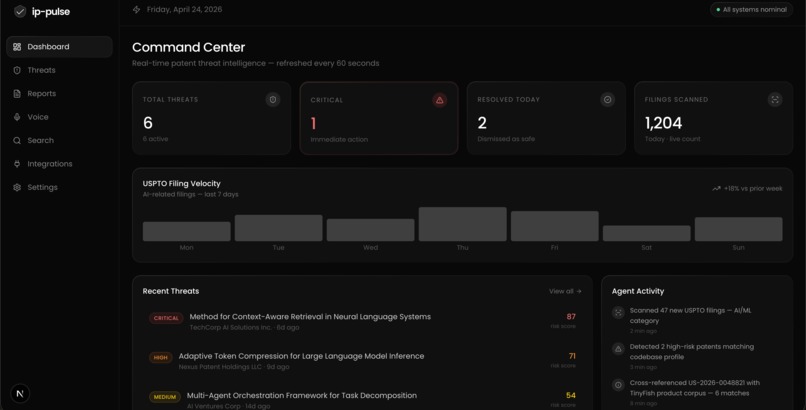Click the trending arrow icon near +18% label
Image resolution: width=806 pixels, height=410 pixels.
716,189
